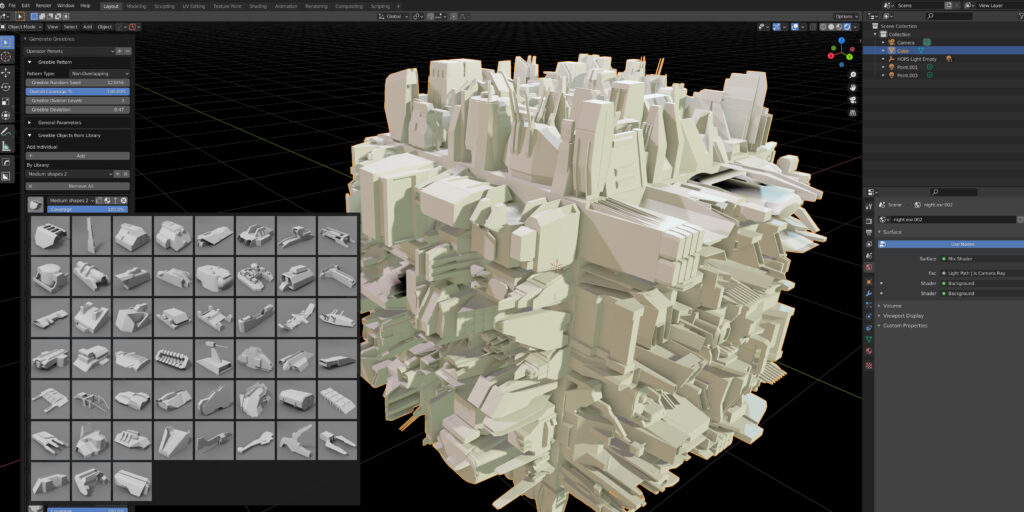Toggle X-ray mode in viewport header
Viewport: 1024px width, 512px height.
(x=812, y=27)
